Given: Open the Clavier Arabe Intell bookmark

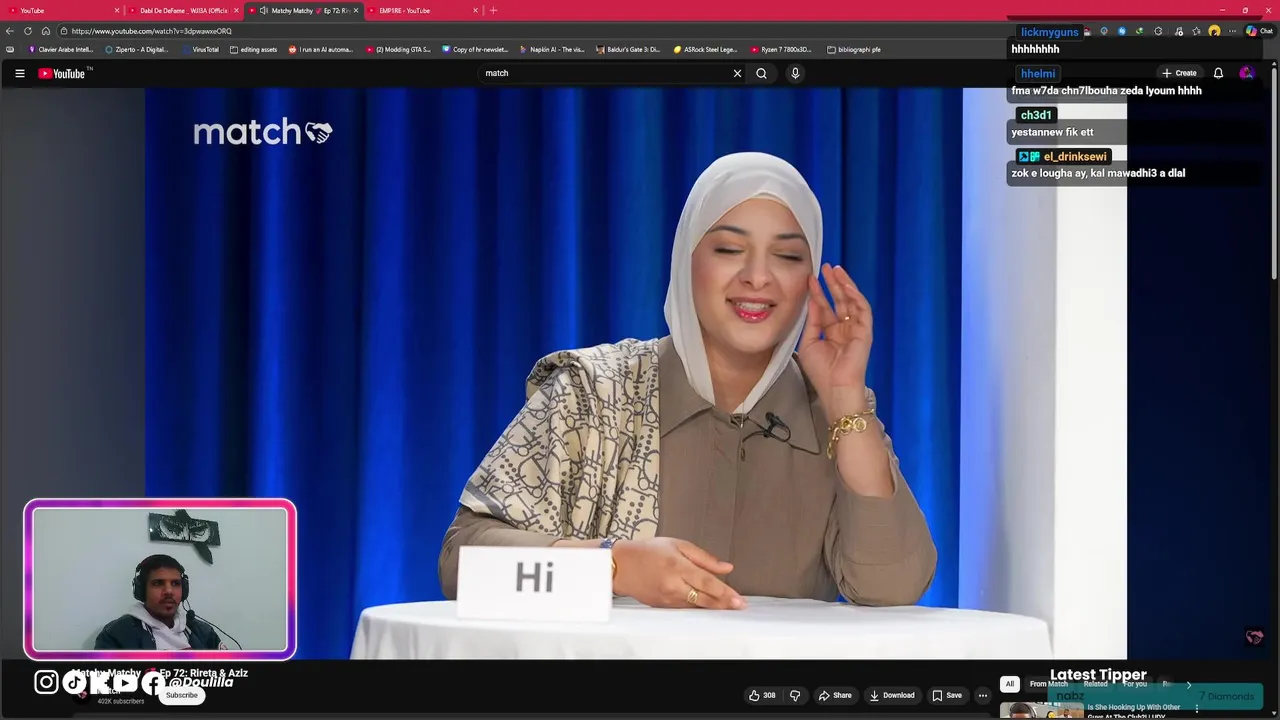Looking at the screenshot, I should coord(61,49).
